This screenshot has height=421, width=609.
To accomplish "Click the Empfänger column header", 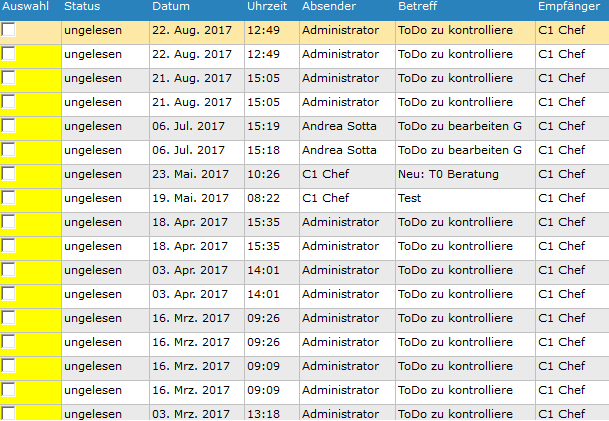I will [x=569, y=6].
